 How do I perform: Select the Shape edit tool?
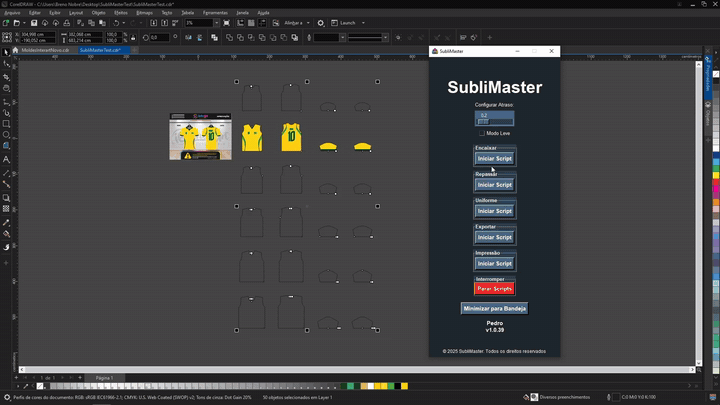[6, 64]
